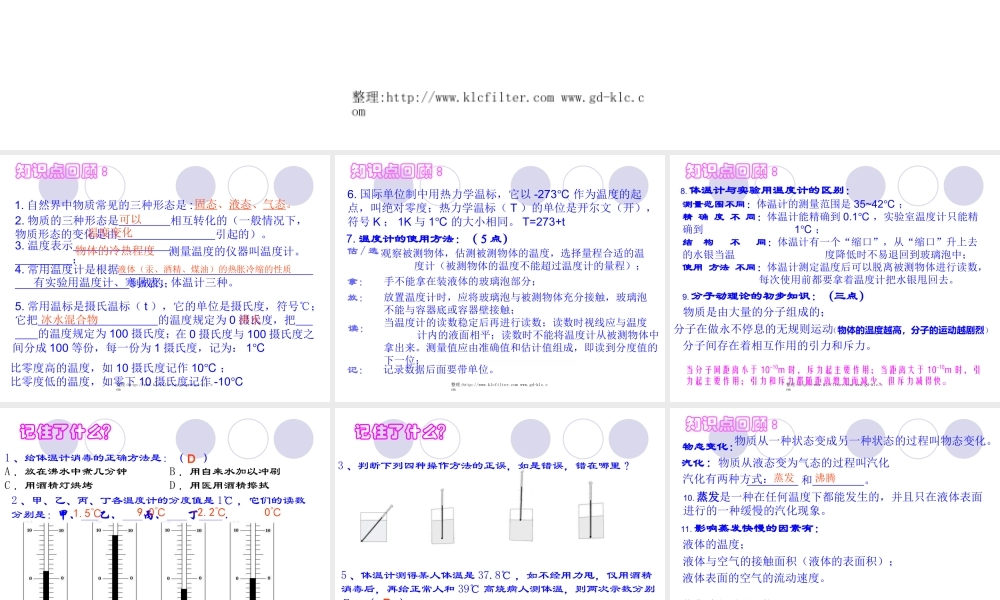
Task: Click the header text "整理:http://www.klcfilter.com"
Action: click(453, 98)
